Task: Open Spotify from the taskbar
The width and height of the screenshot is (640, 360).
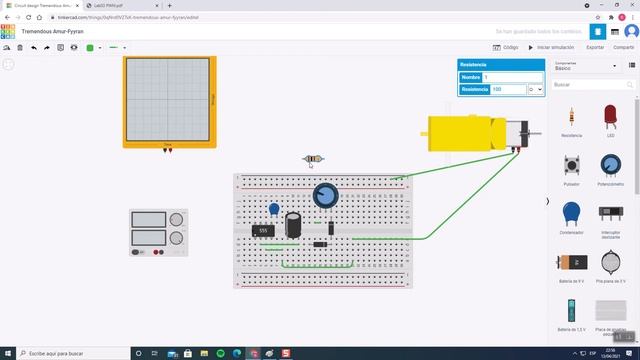Action: click(x=220, y=353)
